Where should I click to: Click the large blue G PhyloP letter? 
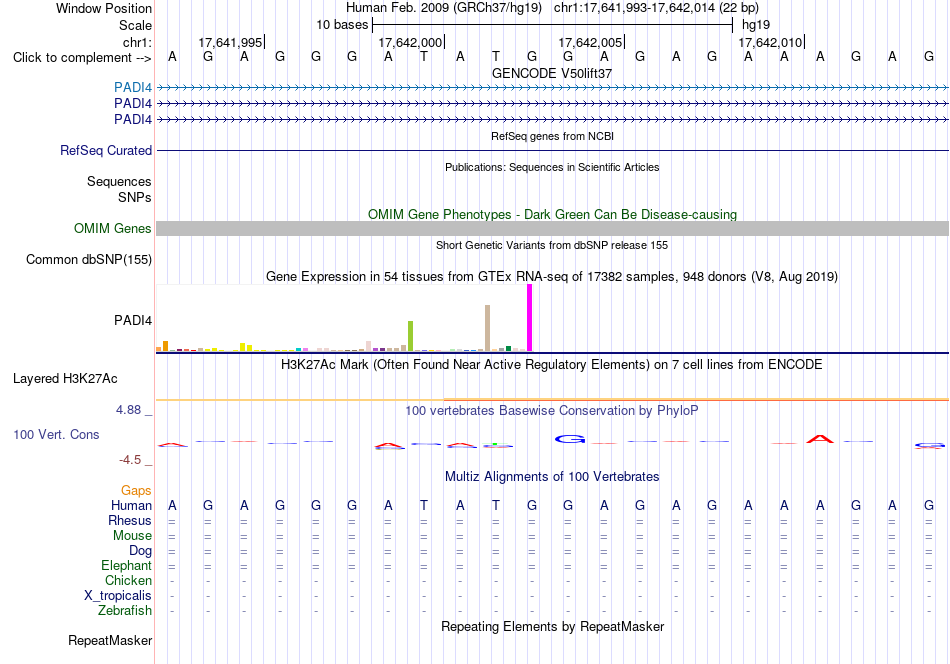tap(570, 439)
